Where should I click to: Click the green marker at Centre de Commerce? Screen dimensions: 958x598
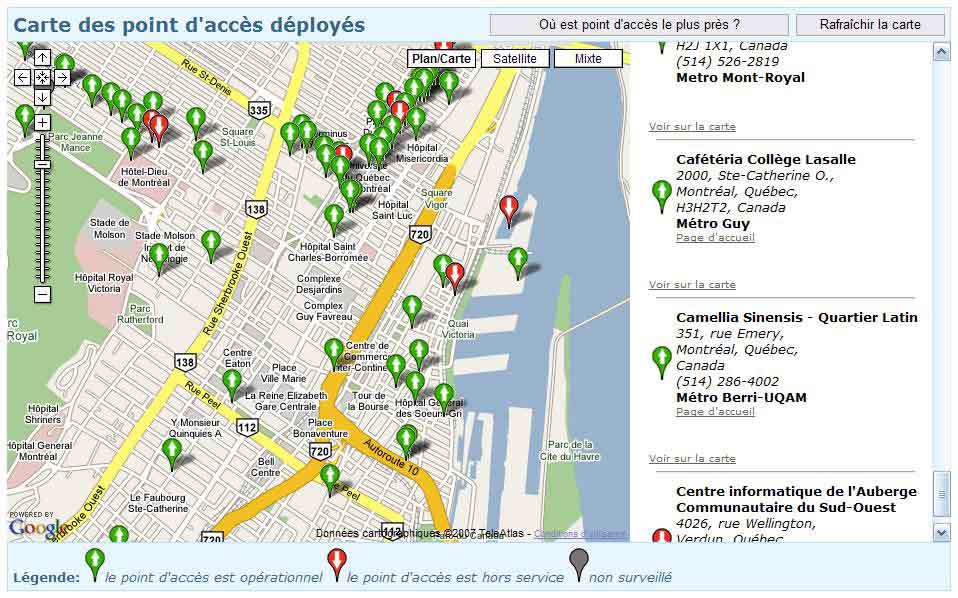click(x=334, y=352)
